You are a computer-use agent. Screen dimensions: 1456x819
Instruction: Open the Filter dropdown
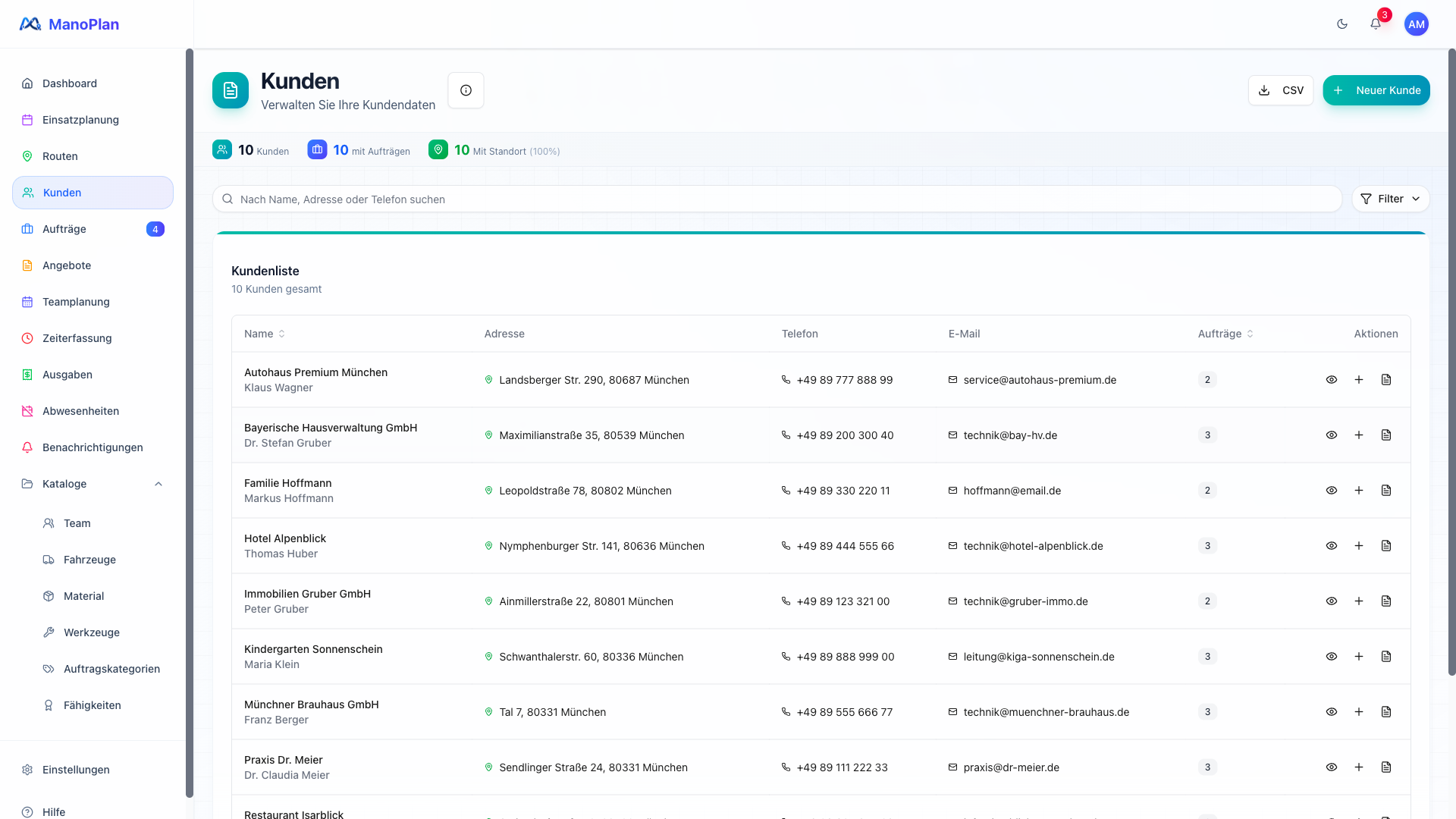(x=1390, y=199)
